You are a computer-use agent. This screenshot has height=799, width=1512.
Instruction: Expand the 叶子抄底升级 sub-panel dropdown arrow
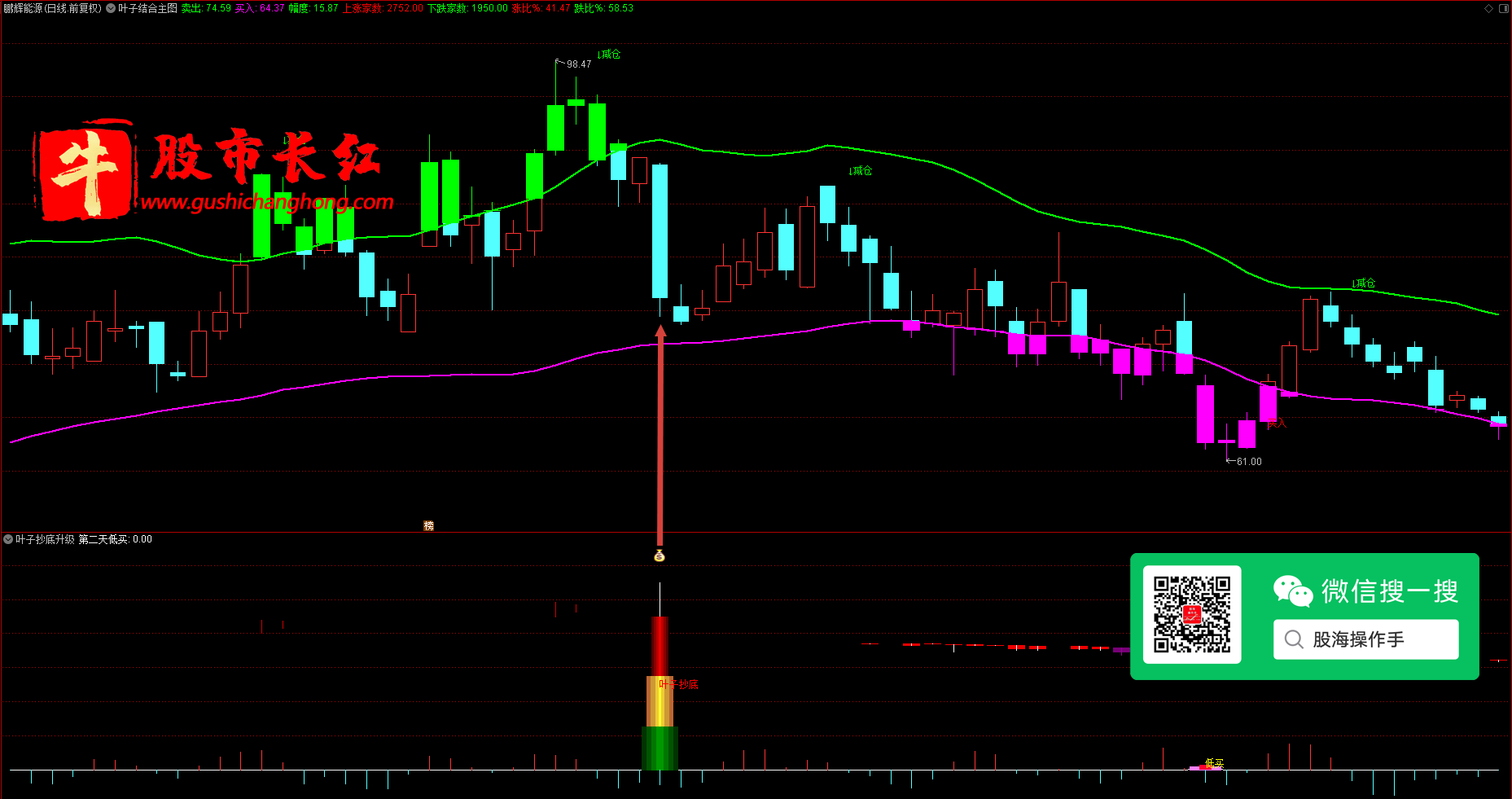tap(8, 539)
